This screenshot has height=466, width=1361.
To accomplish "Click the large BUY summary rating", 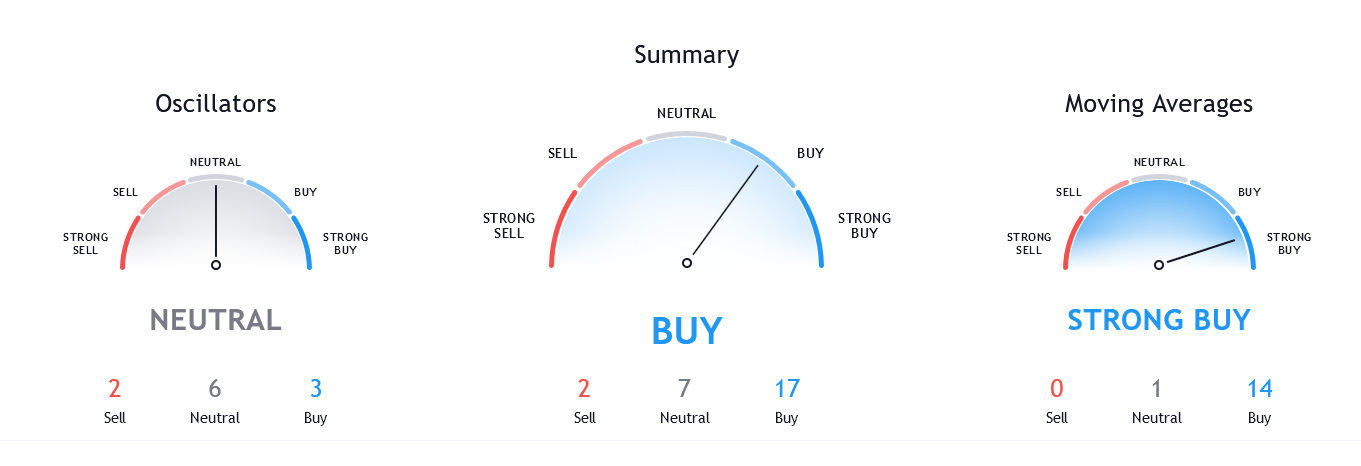I will tap(687, 330).
